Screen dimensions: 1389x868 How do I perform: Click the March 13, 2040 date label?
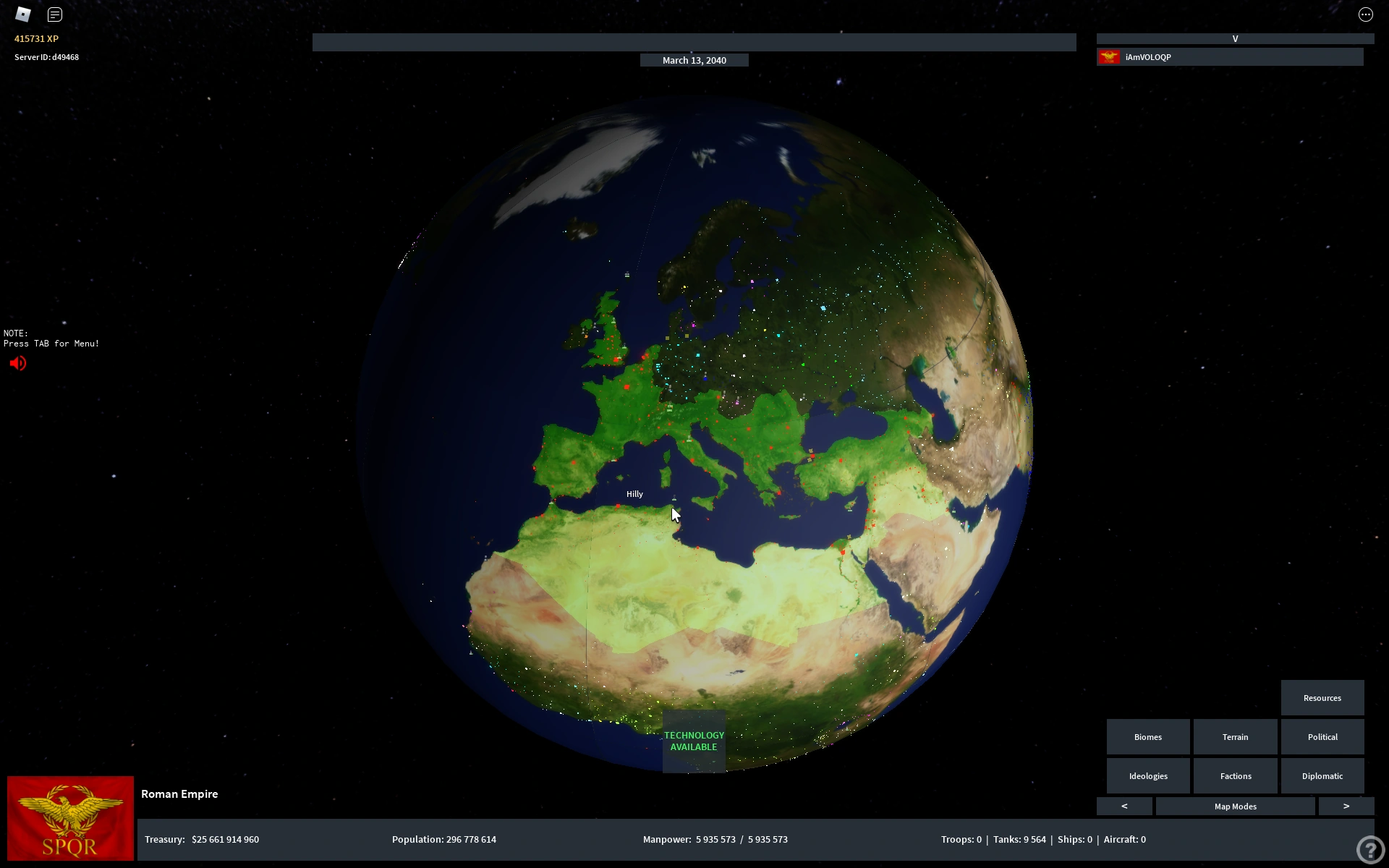point(694,60)
